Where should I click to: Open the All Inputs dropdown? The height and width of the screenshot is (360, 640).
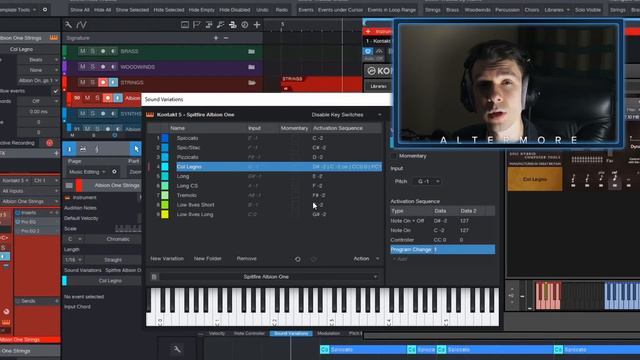[x=29, y=191]
